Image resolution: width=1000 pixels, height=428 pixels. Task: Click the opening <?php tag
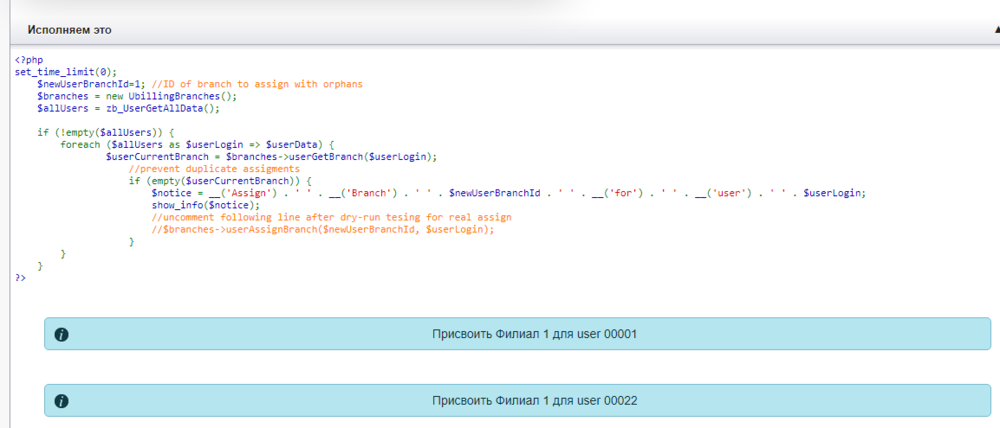(29, 60)
